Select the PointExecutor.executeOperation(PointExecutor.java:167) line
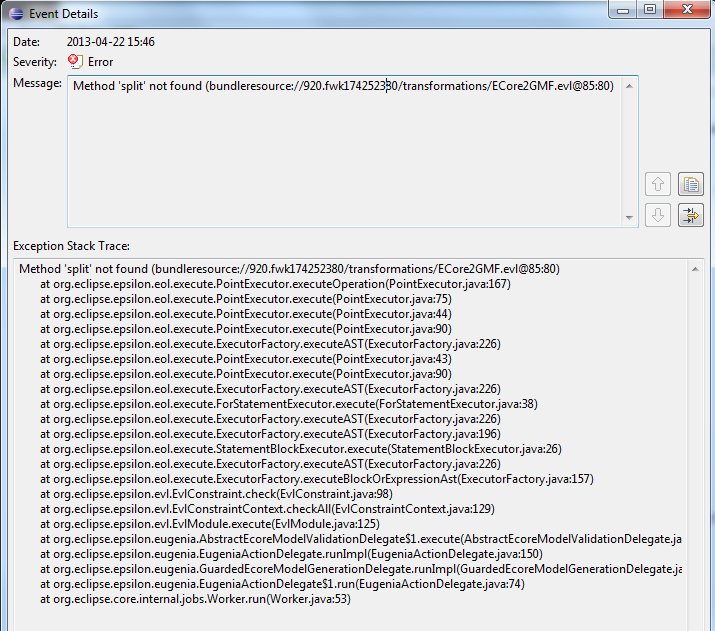The image size is (715, 631). coord(275,284)
